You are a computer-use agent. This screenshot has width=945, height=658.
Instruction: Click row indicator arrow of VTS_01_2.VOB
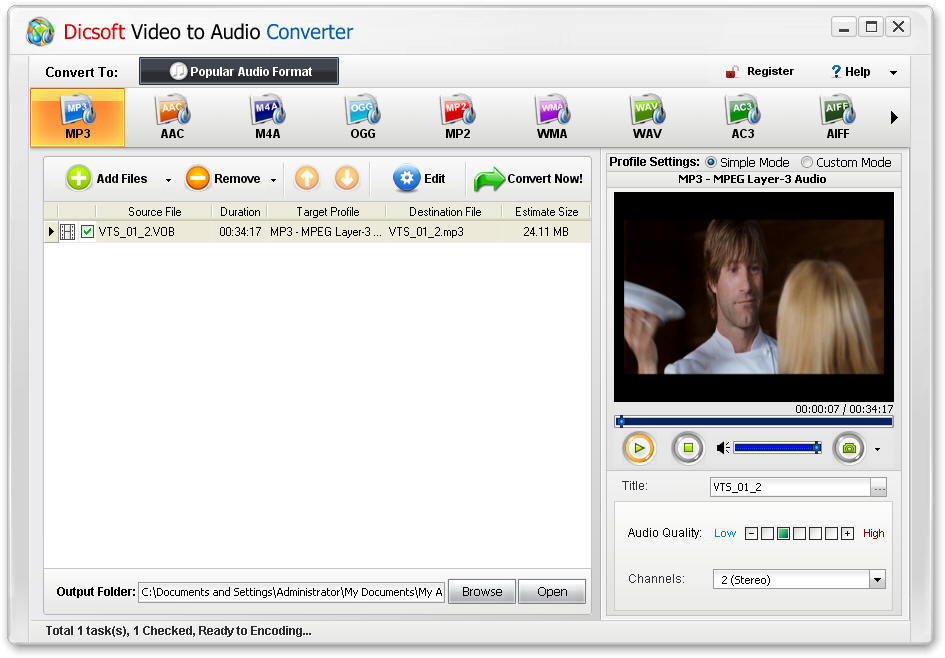pos(51,231)
